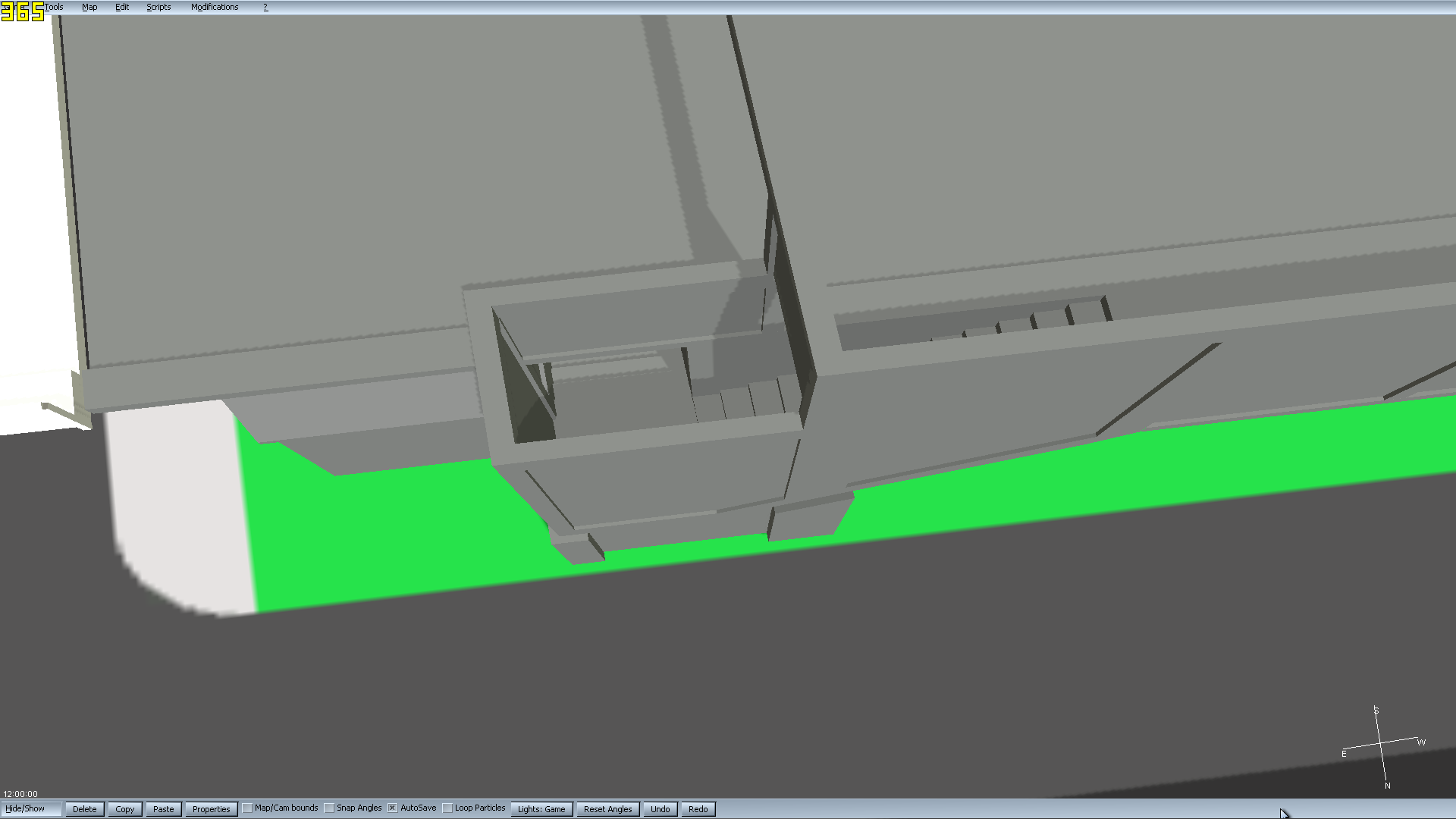Screen dimensions: 1456x819
Task: Open the question mark help menu
Action: [x=265, y=7]
